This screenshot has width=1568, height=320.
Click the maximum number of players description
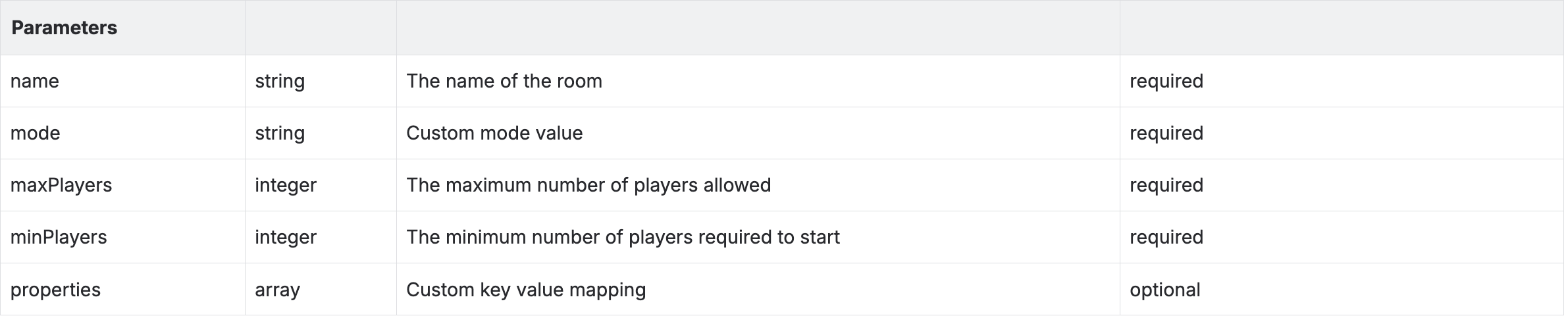(x=588, y=185)
